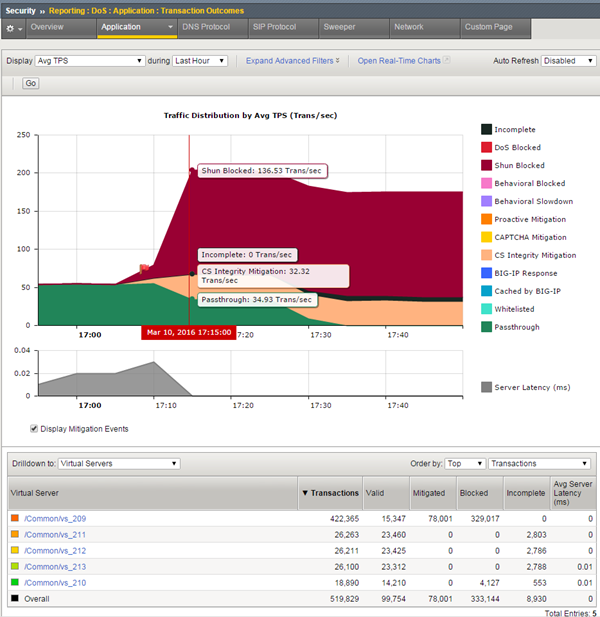The height and width of the screenshot is (617, 600).
Task: Click the Passthrough legend icon
Action: coord(487,327)
